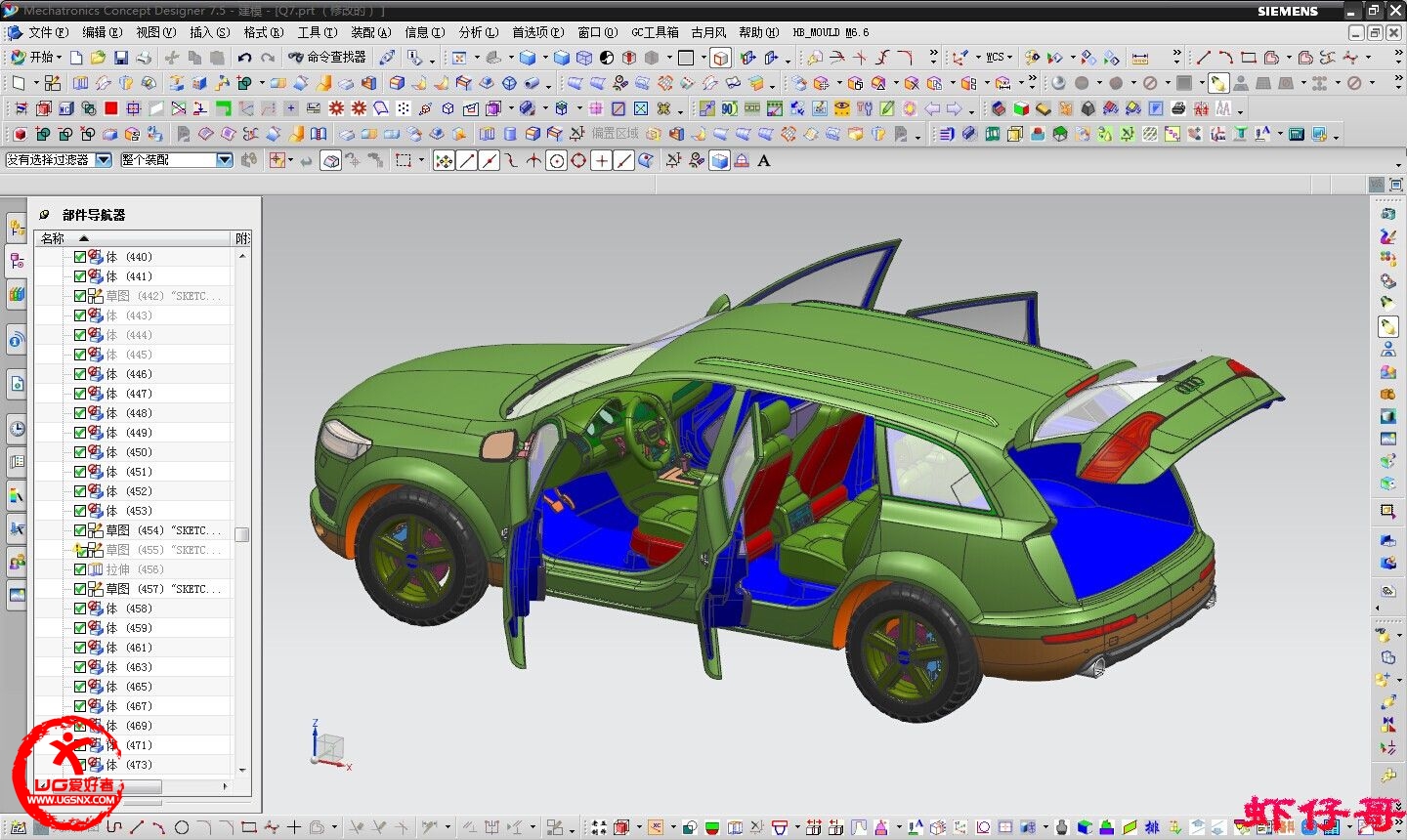The image size is (1407, 840).
Task: Open the Reuse Library books tab
Action: (17, 294)
